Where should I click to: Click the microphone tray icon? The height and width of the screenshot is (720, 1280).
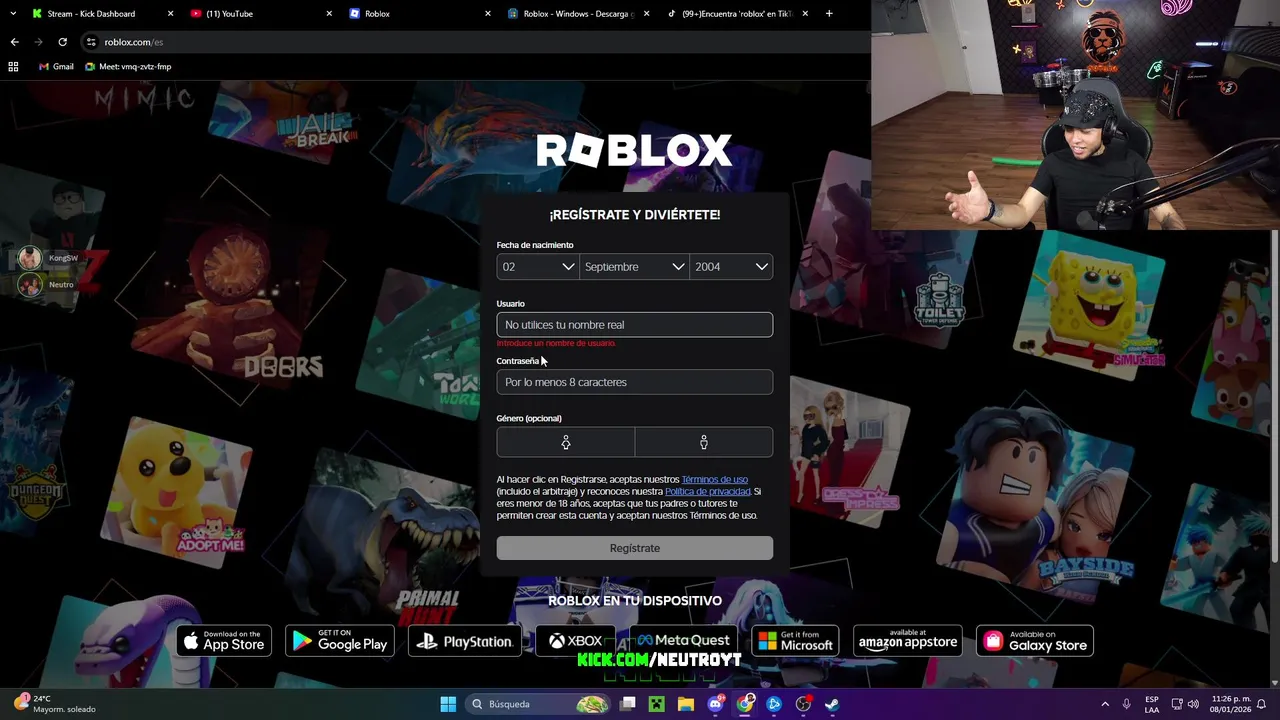(1127, 704)
